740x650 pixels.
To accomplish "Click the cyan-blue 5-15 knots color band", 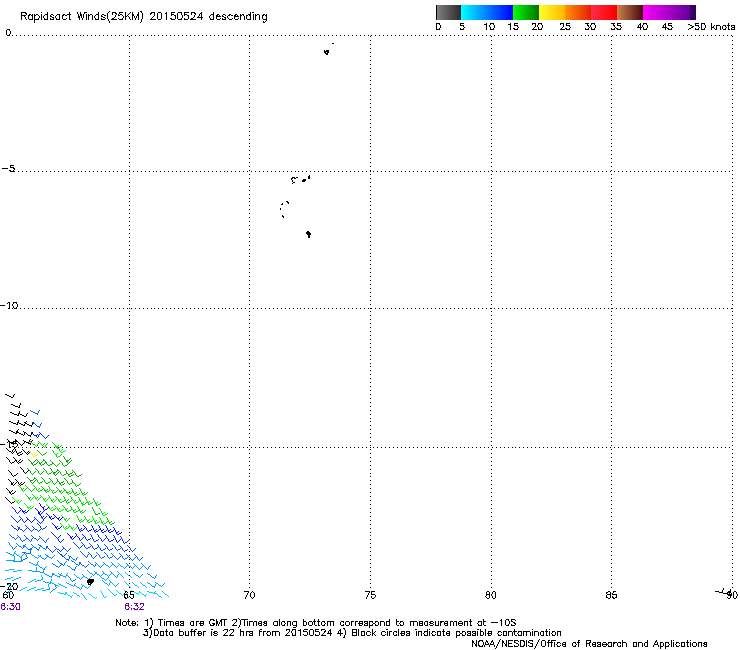I will point(487,12).
